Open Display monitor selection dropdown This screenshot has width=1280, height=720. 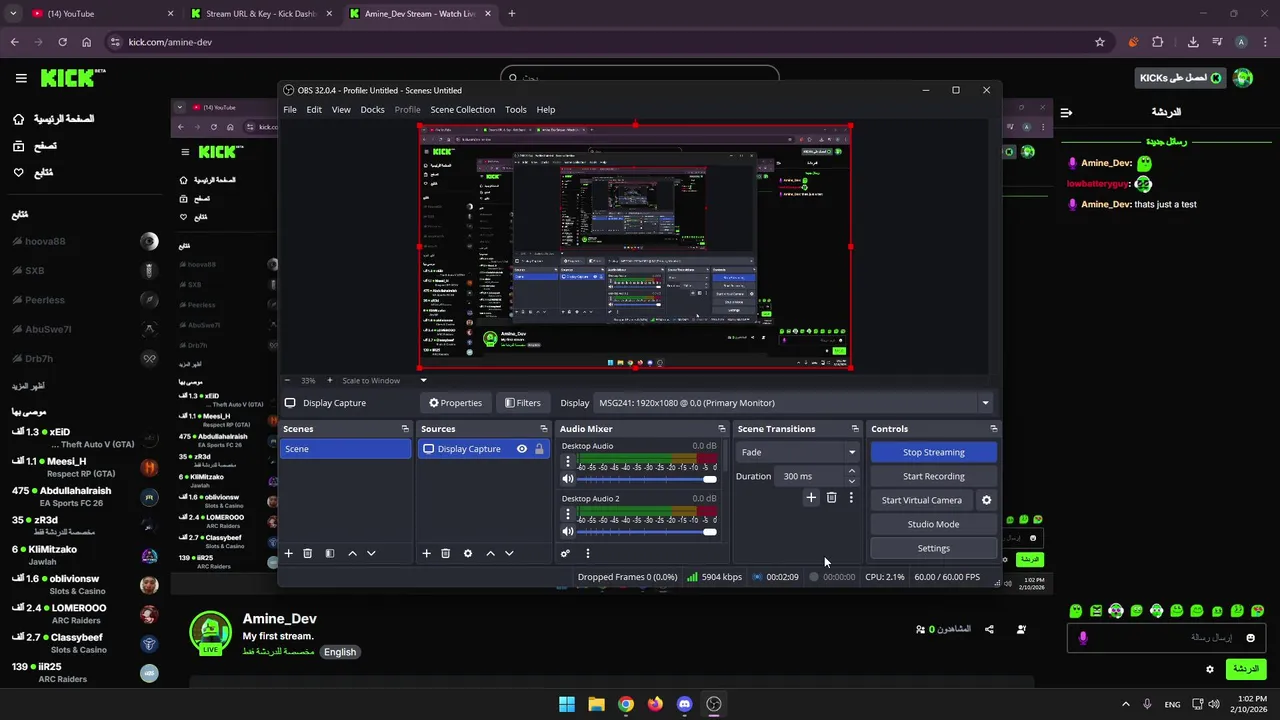(x=794, y=403)
